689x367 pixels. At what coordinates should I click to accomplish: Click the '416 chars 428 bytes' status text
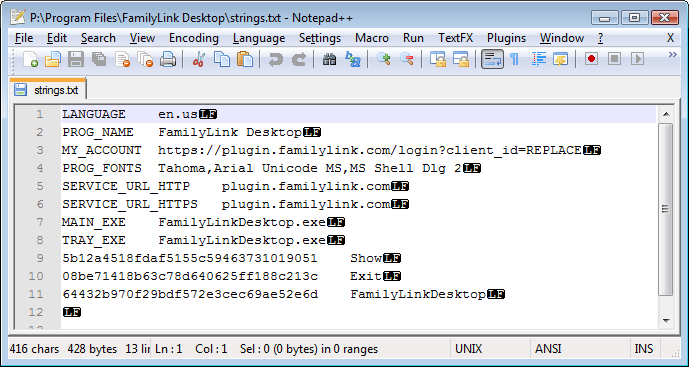(63, 349)
